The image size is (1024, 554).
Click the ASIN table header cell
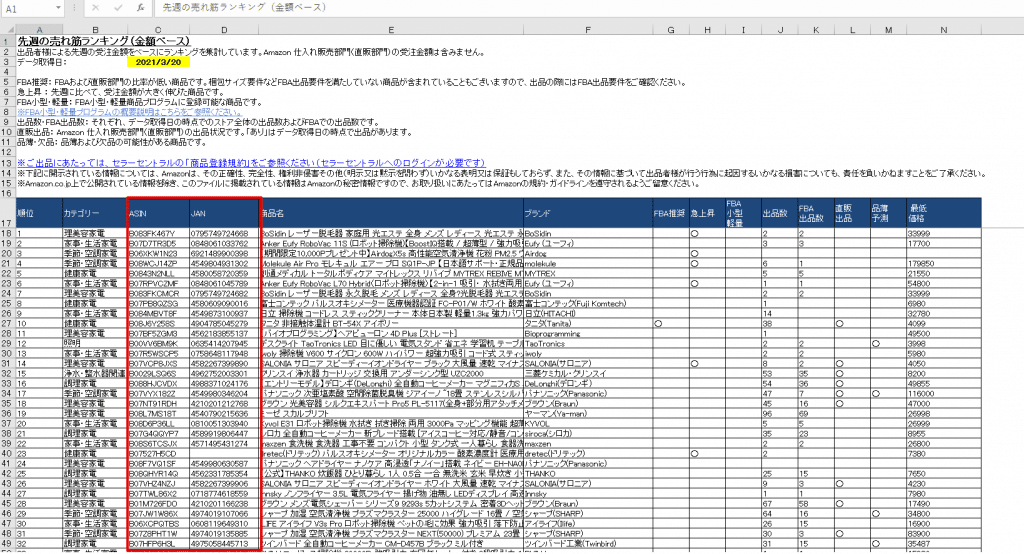(x=157, y=213)
